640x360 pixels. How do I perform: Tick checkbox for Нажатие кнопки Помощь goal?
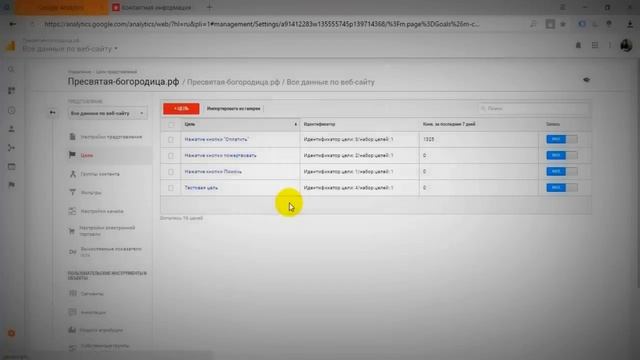tap(171, 172)
